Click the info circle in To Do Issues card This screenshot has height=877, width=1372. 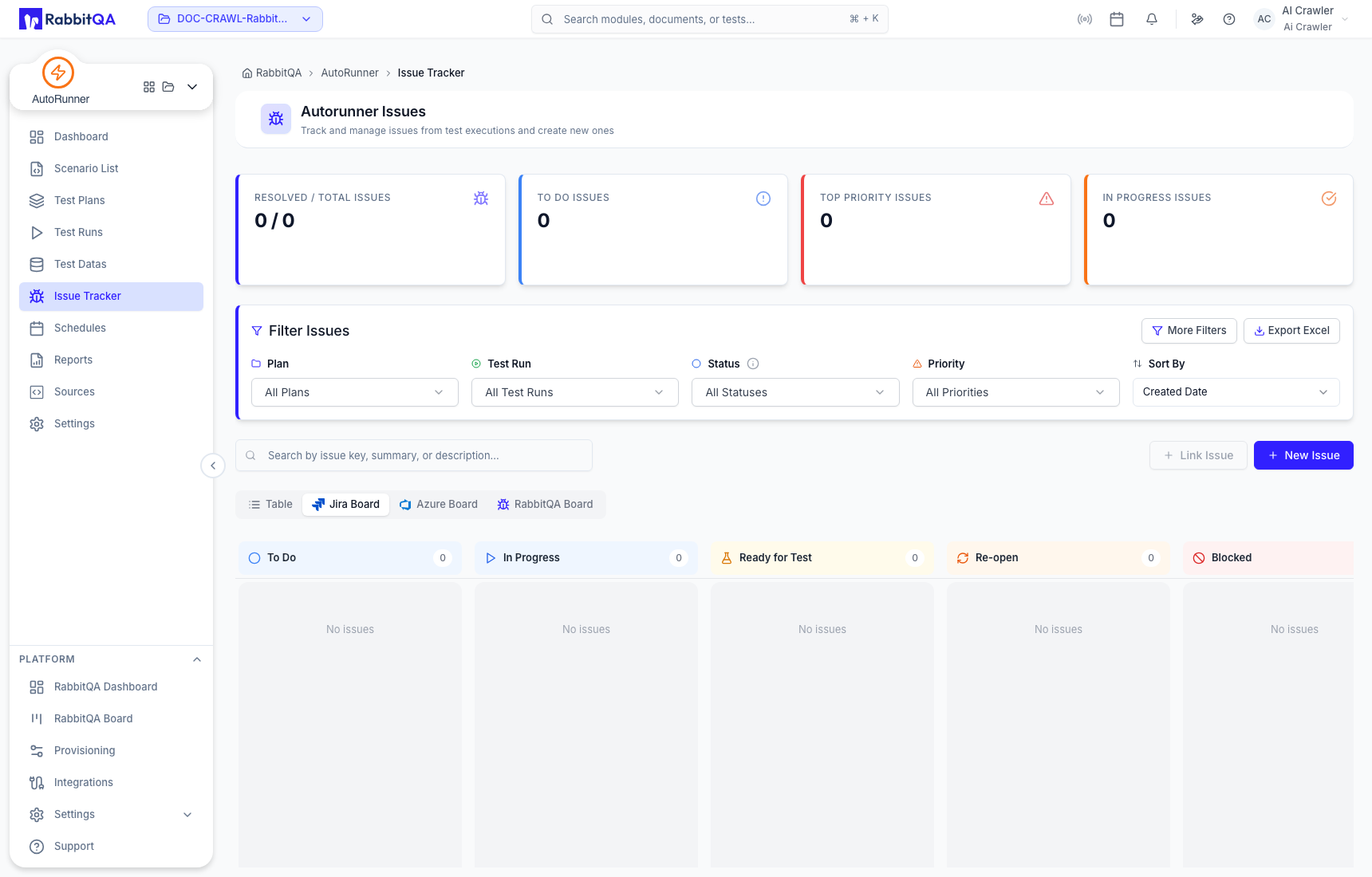(x=763, y=199)
